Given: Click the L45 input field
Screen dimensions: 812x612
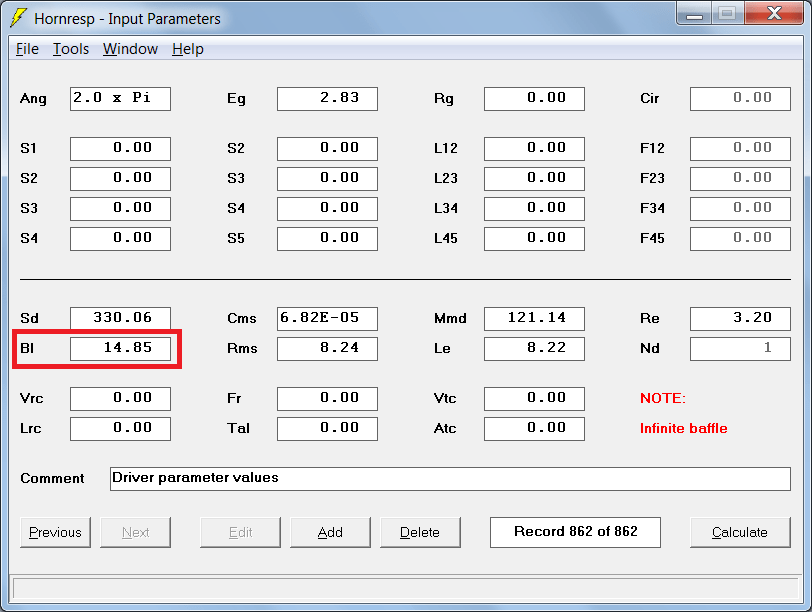Looking at the screenshot, I should 534,239.
